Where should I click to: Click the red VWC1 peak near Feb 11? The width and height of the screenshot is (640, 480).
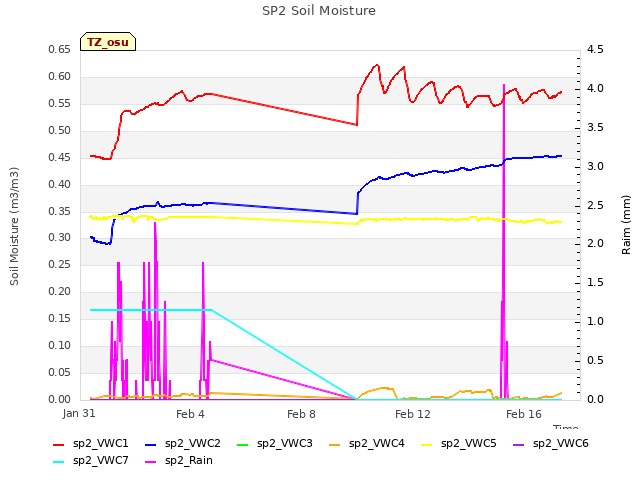point(377,65)
